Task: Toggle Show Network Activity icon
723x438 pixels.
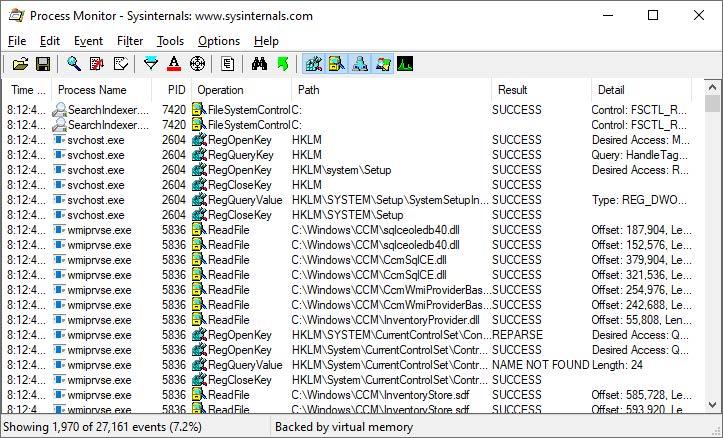Action: [x=360, y=64]
